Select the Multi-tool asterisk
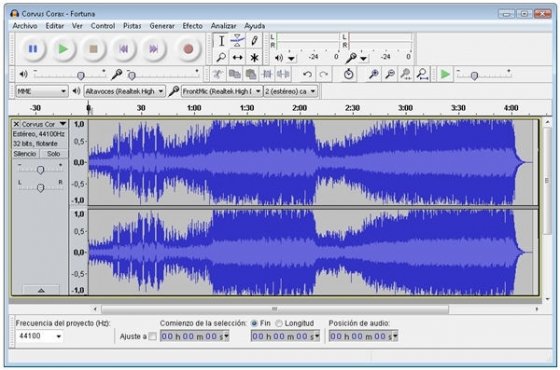560x370 pixels. pos(254,57)
